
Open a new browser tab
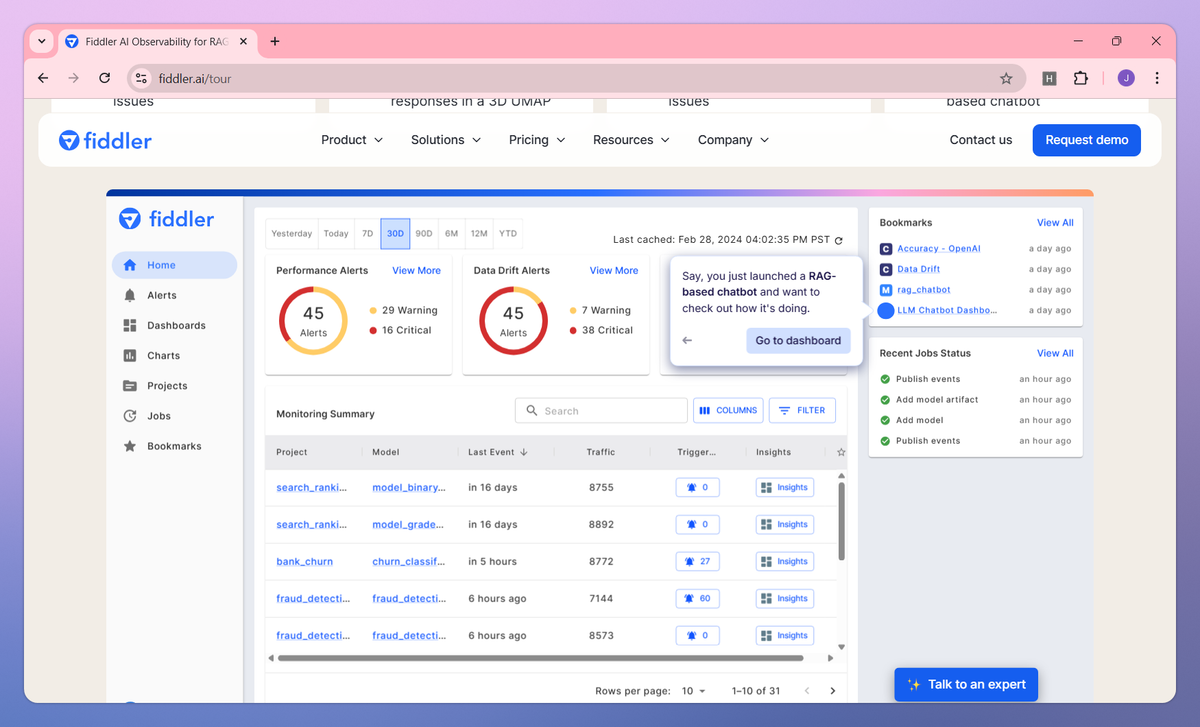tap(275, 41)
